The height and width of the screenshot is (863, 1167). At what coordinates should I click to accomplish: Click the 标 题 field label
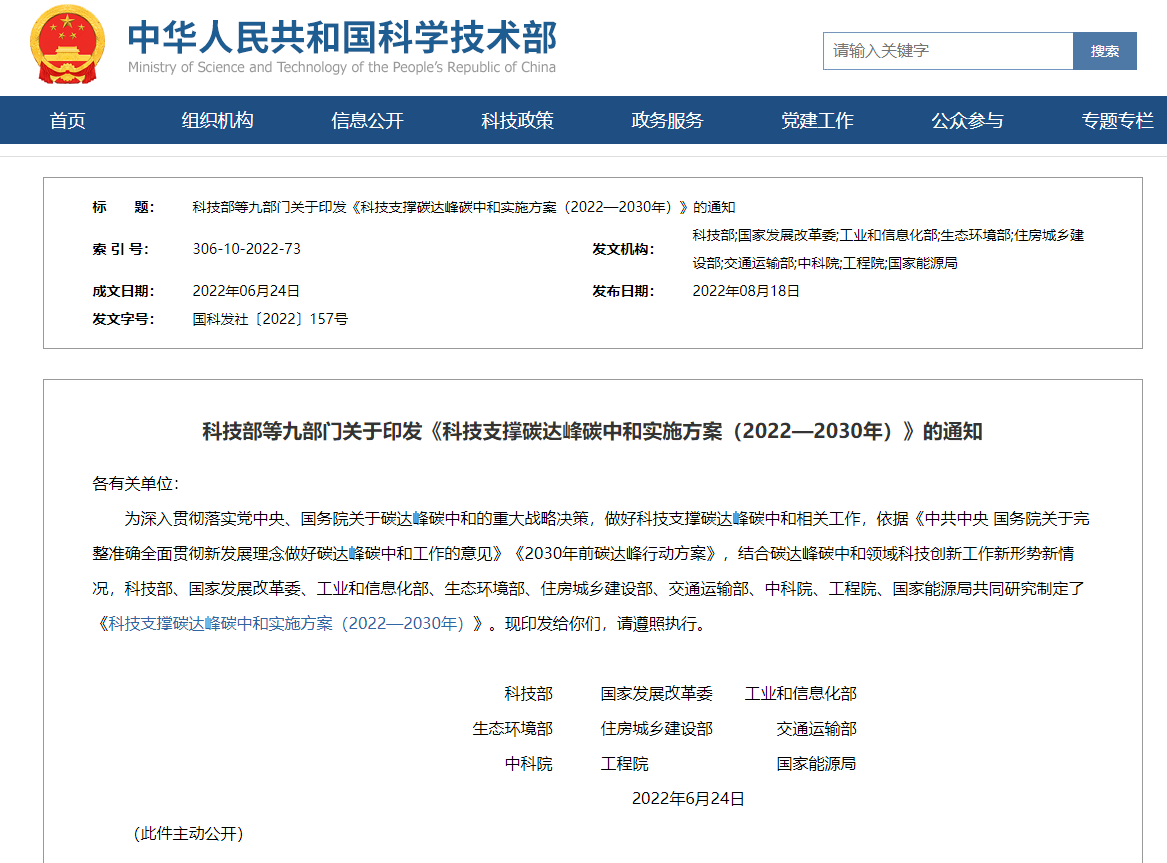tap(124, 207)
